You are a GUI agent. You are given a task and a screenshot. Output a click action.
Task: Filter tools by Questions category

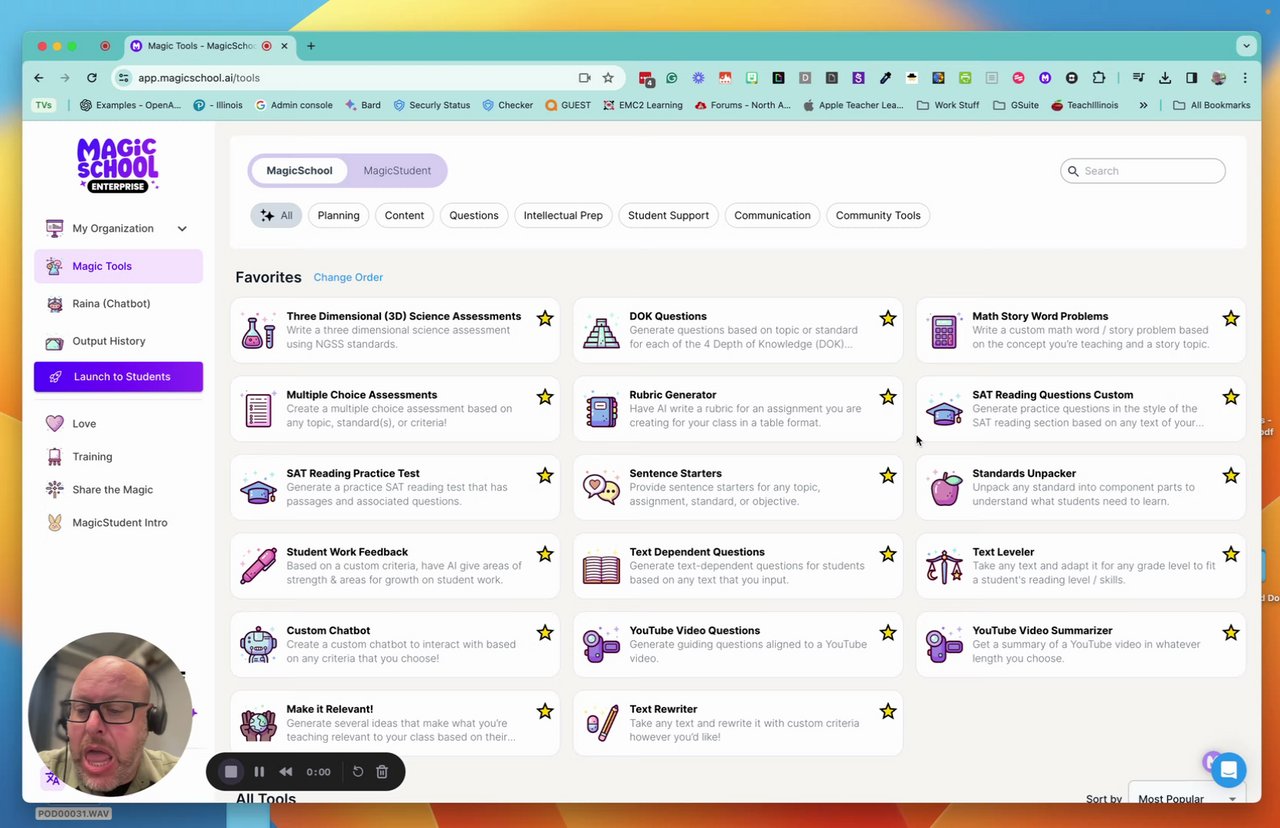[x=474, y=215]
